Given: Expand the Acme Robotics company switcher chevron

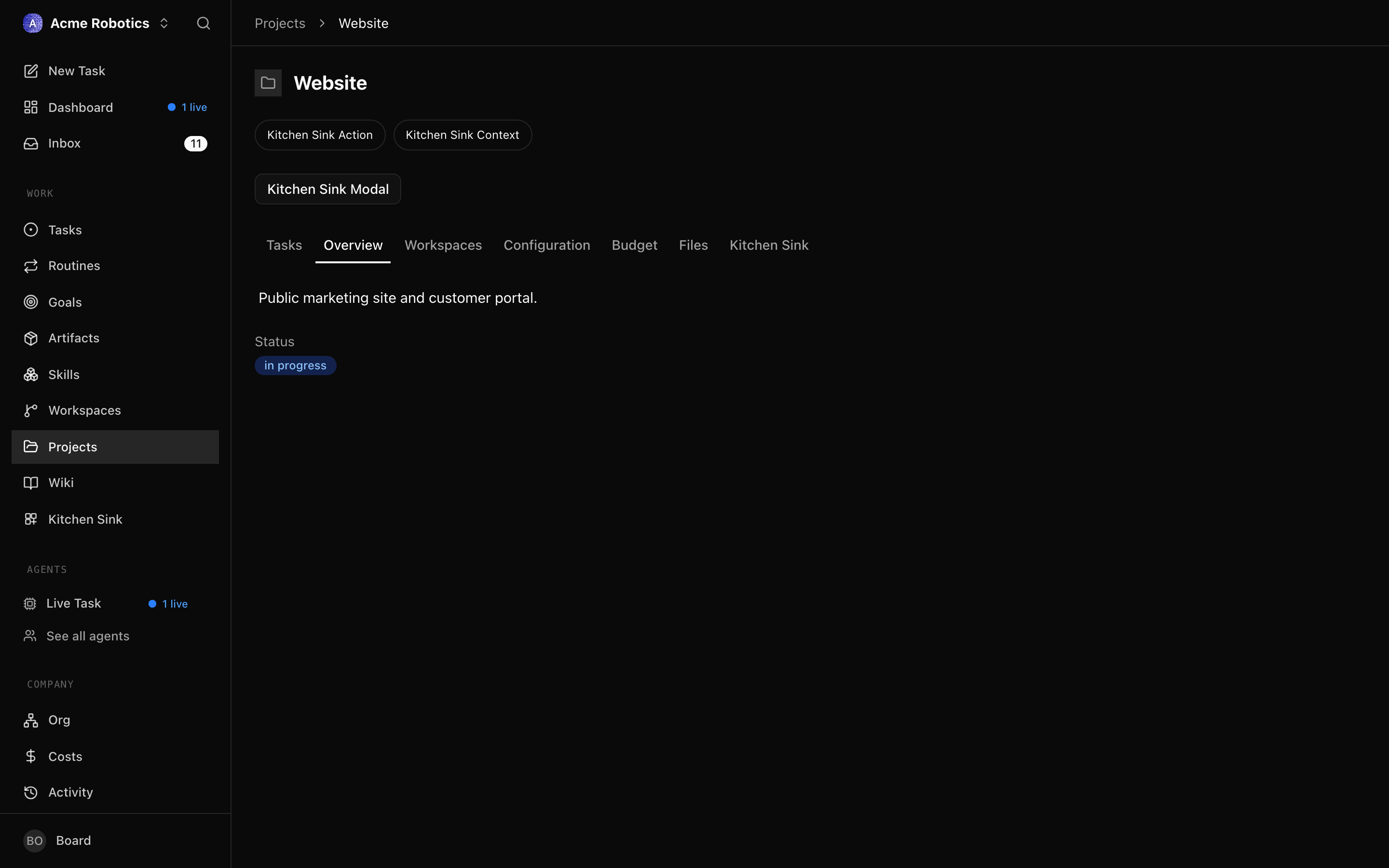Looking at the screenshot, I should tap(164, 23).
